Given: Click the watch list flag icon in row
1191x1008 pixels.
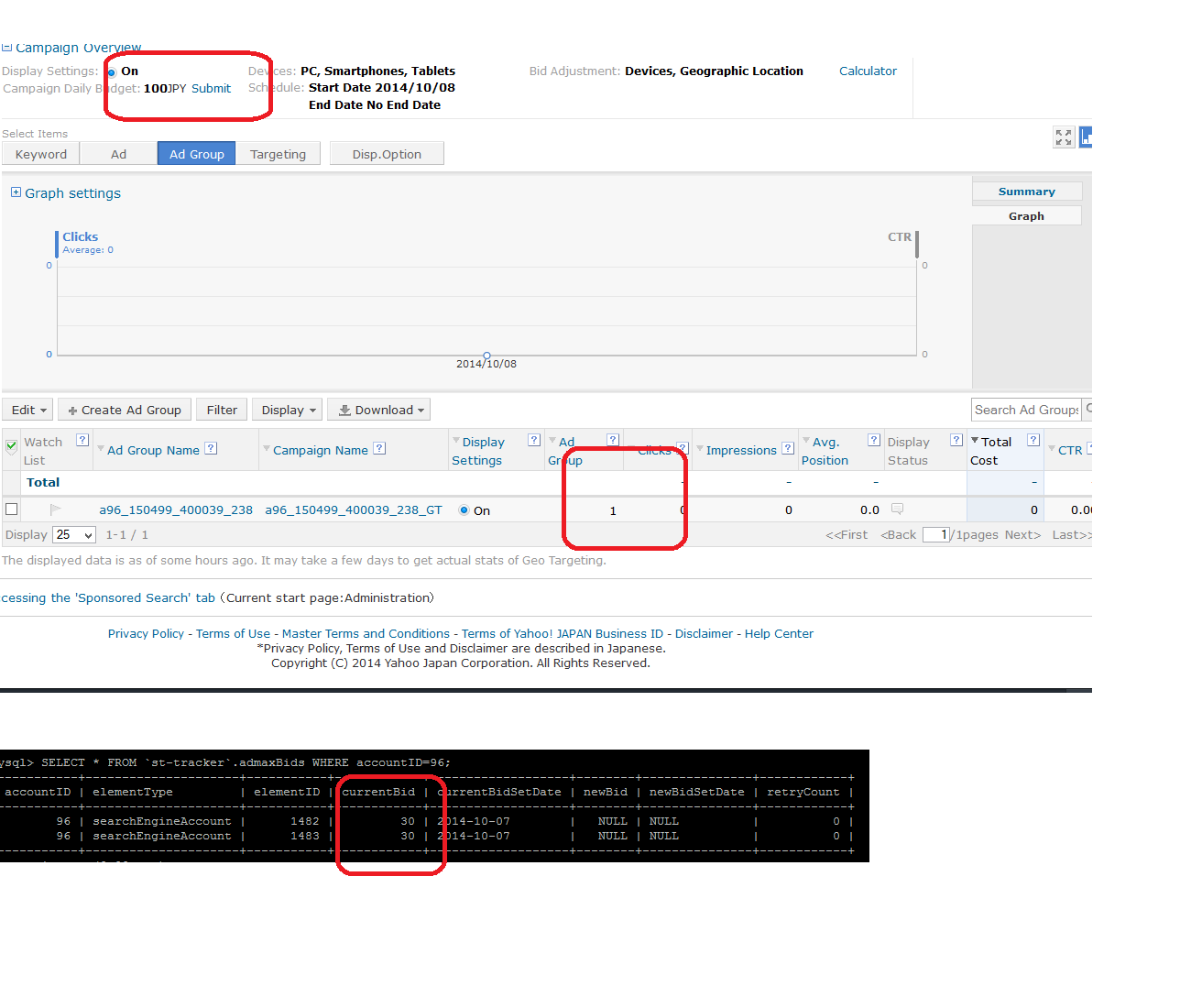Looking at the screenshot, I should (x=55, y=509).
